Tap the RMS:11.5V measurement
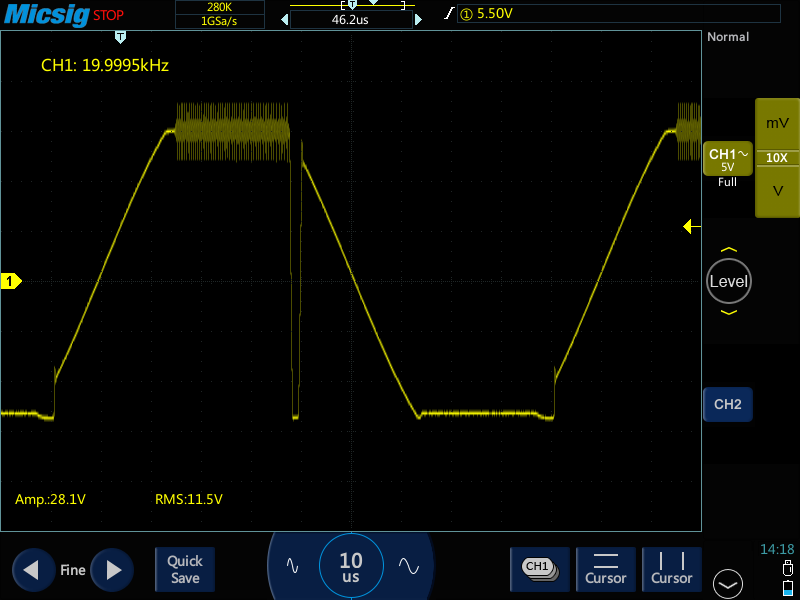 (x=189, y=499)
